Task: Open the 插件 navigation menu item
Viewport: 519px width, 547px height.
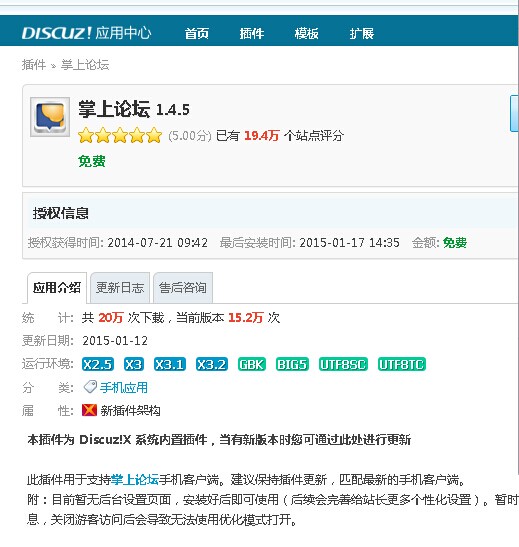Action: 251,33
